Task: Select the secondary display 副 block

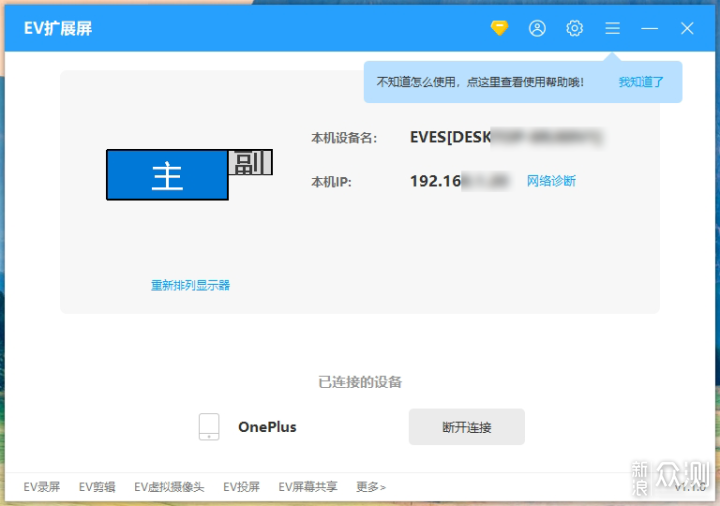Action: (251, 163)
